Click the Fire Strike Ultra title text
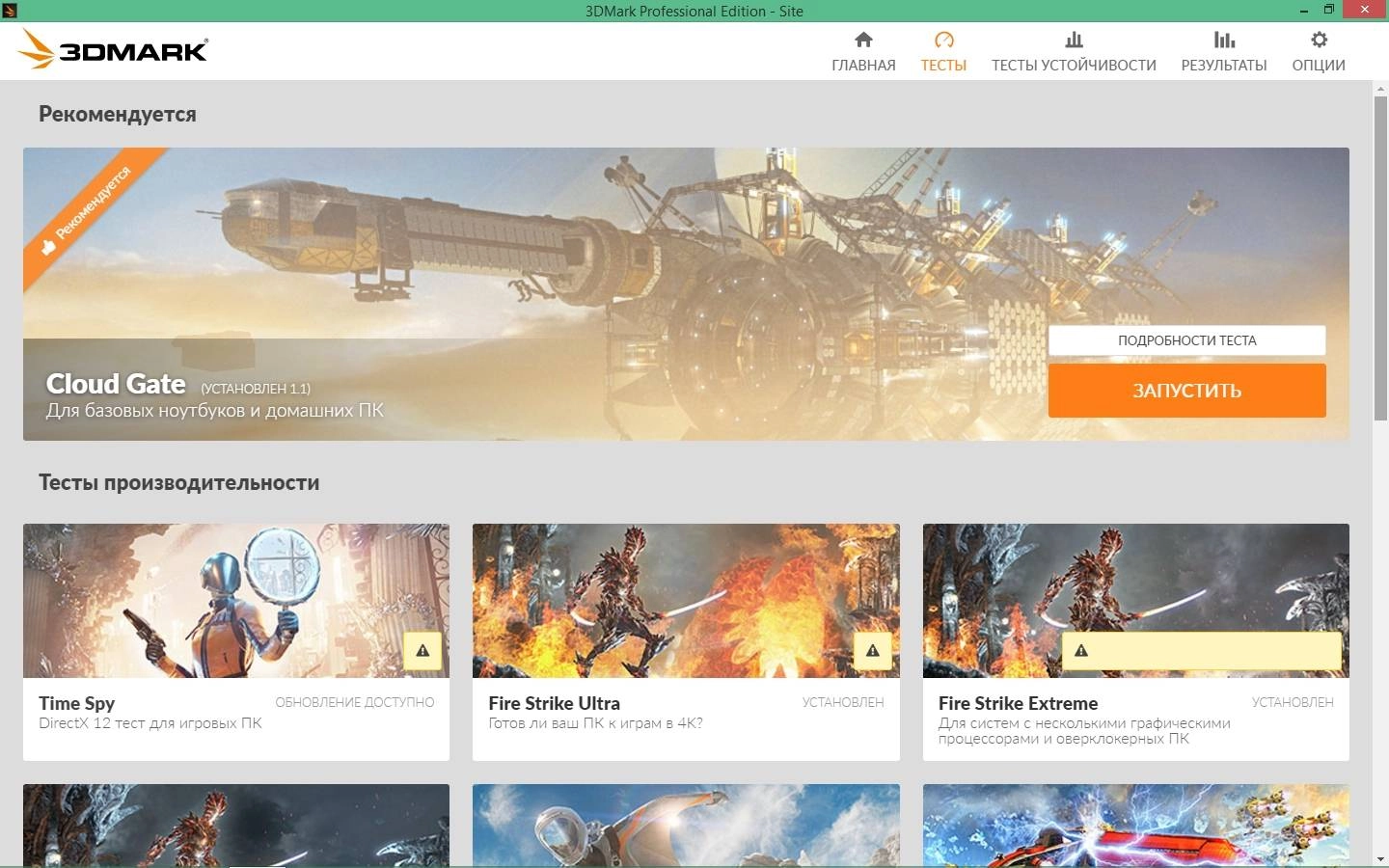1389x868 pixels. coord(554,703)
